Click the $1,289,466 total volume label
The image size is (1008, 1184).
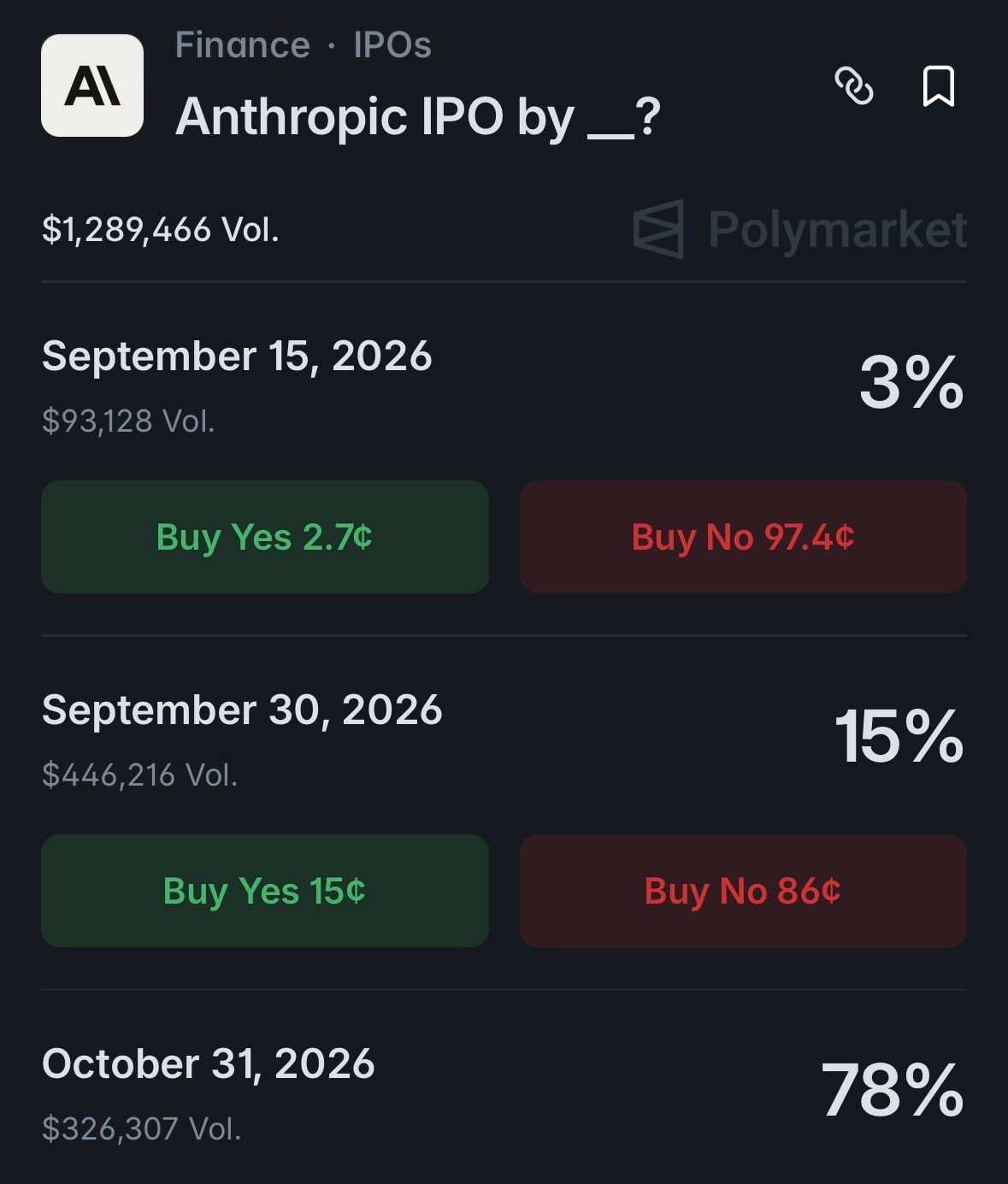(x=161, y=229)
